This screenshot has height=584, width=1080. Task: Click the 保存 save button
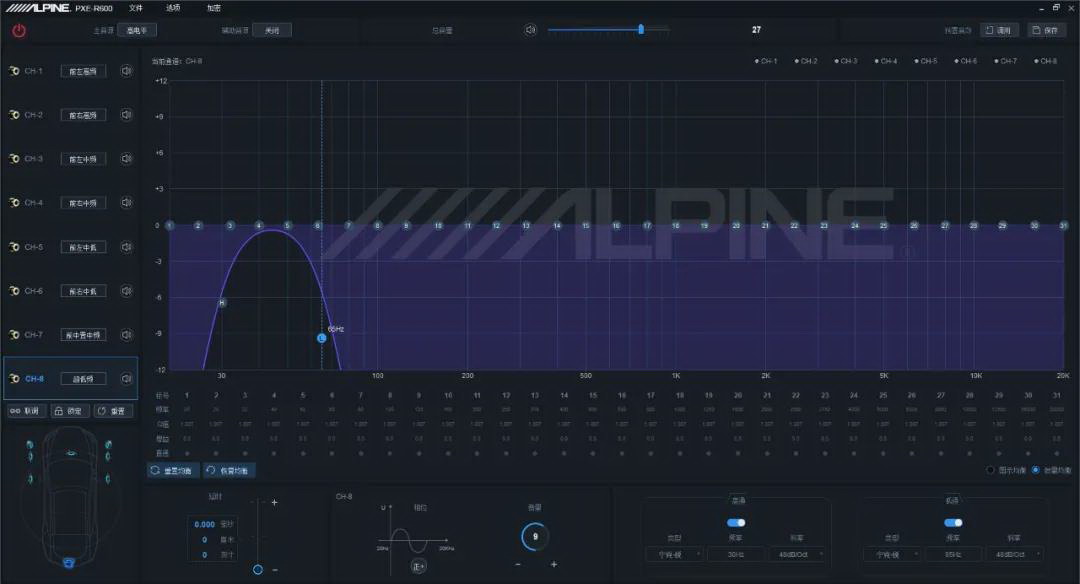point(1046,30)
